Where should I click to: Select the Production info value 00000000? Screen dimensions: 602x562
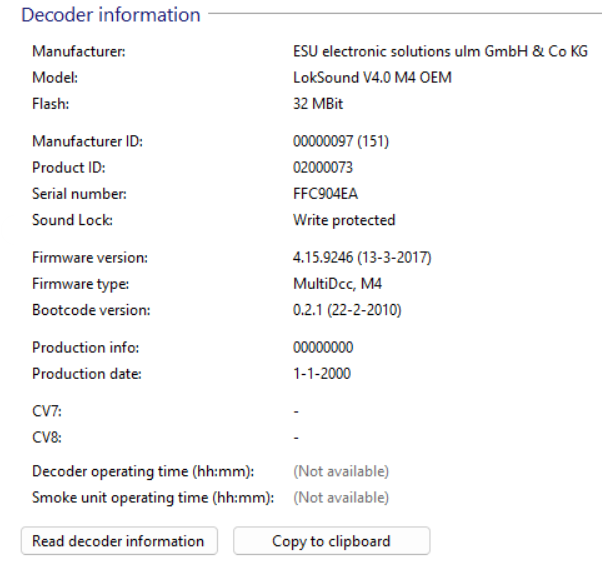(322, 348)
